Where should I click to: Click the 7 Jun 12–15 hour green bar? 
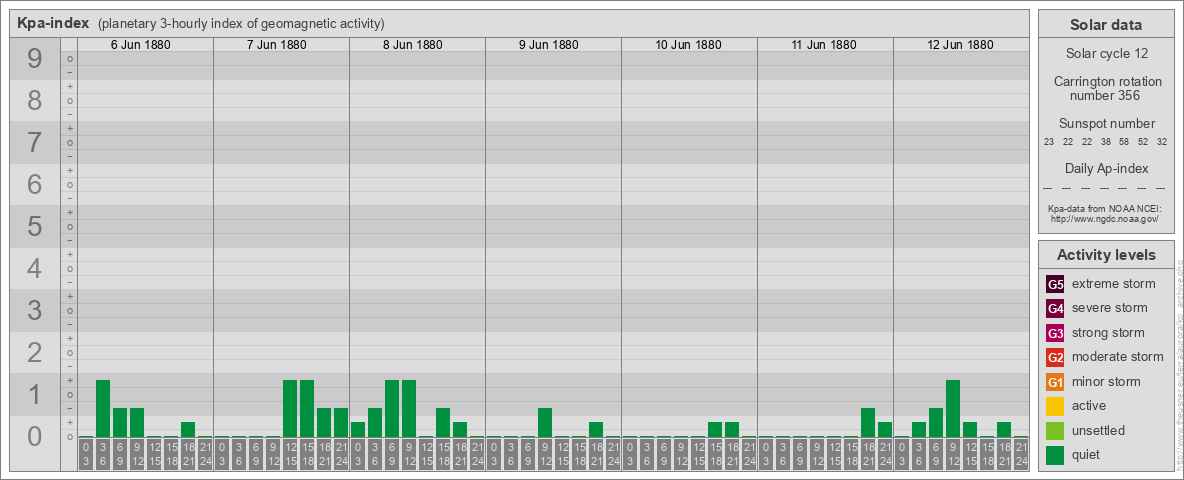click(290, 408)
